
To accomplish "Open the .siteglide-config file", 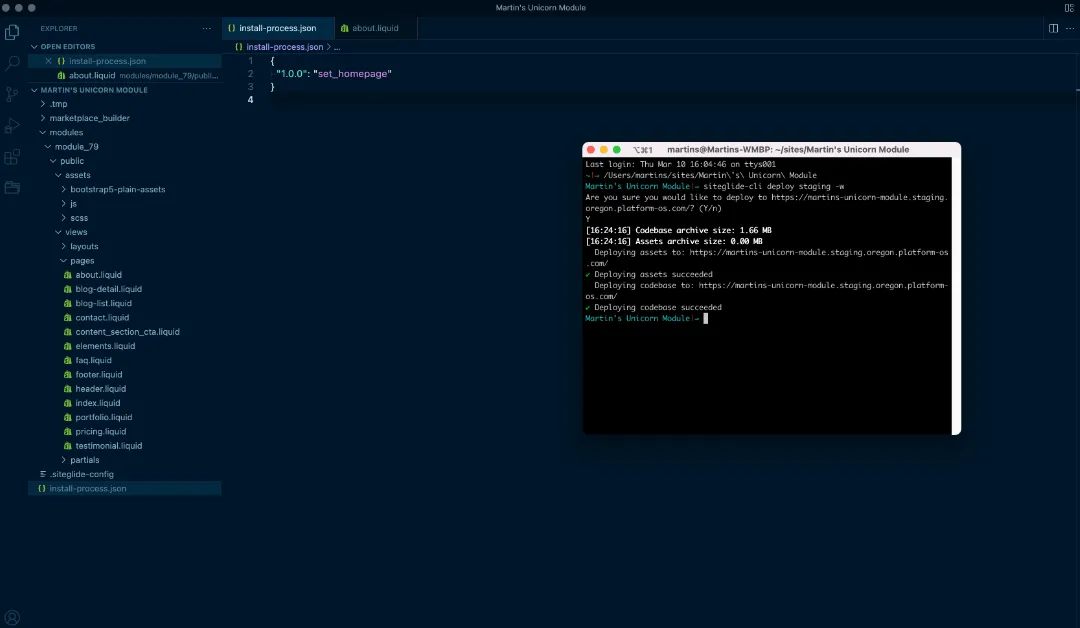I will tap(82, 474).
